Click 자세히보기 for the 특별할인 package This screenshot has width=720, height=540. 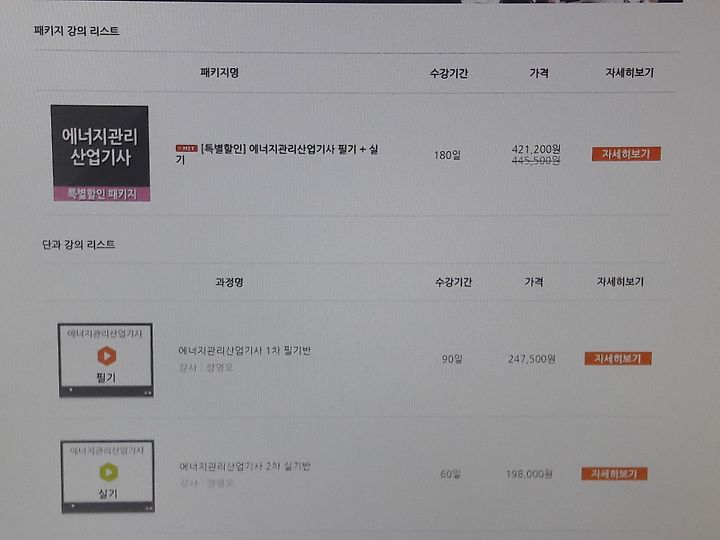pos(626,154)
